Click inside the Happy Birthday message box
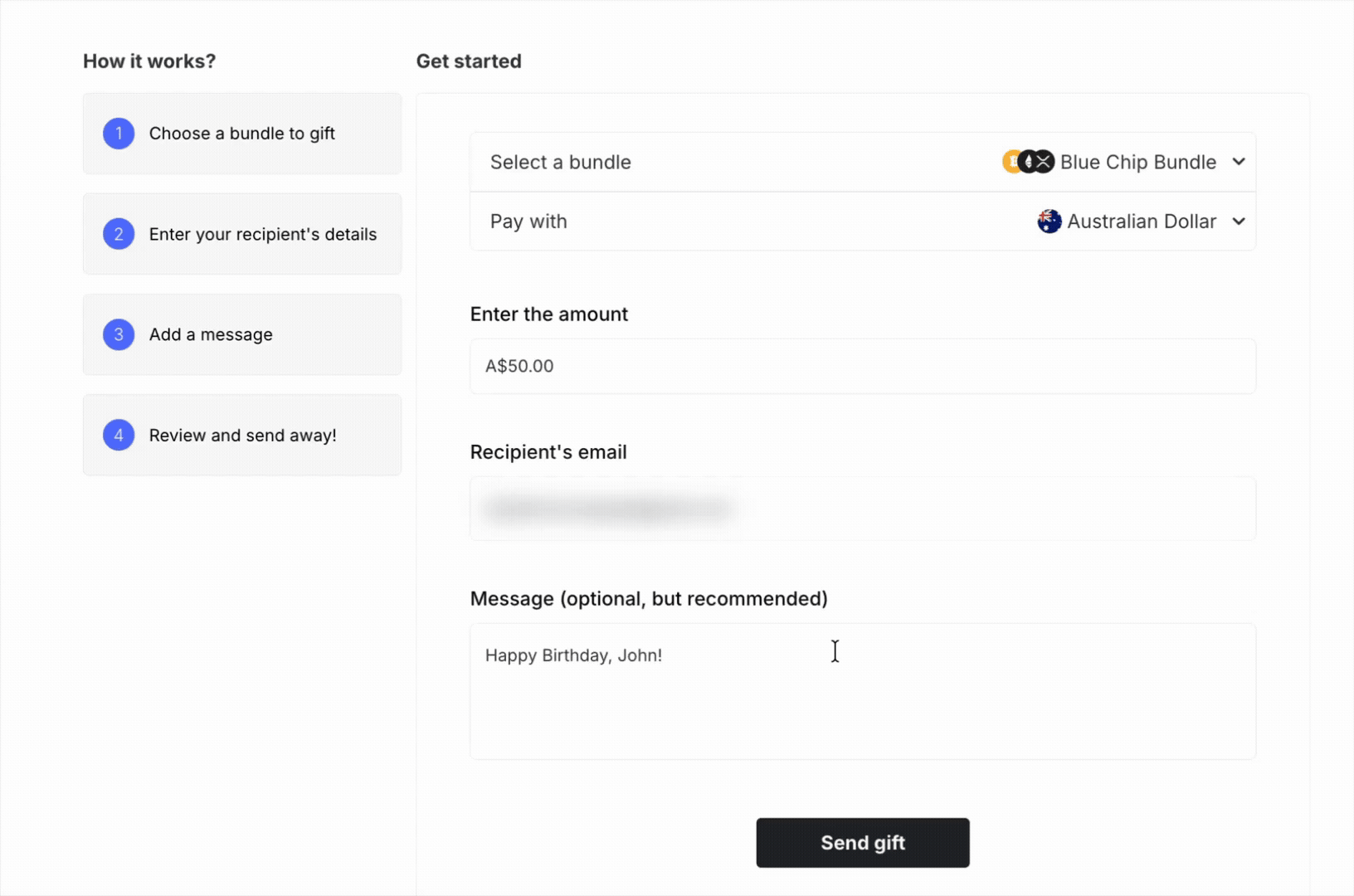The width and height of the screenshot is (1354, 896). point(863,692)
